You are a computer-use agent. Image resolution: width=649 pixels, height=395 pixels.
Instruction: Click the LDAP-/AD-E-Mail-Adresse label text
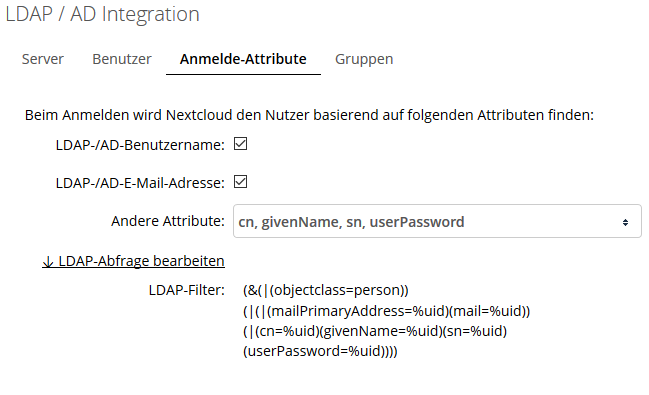pos(140,183)
